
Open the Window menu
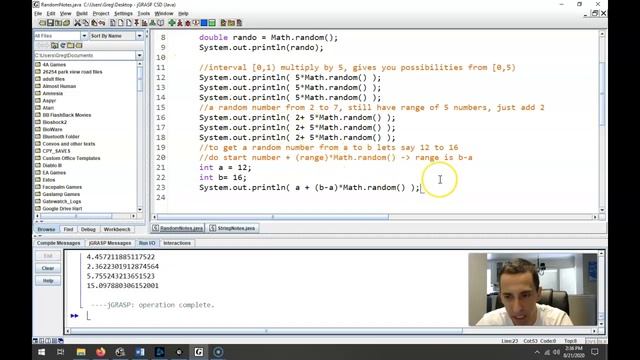click(164, 13)
